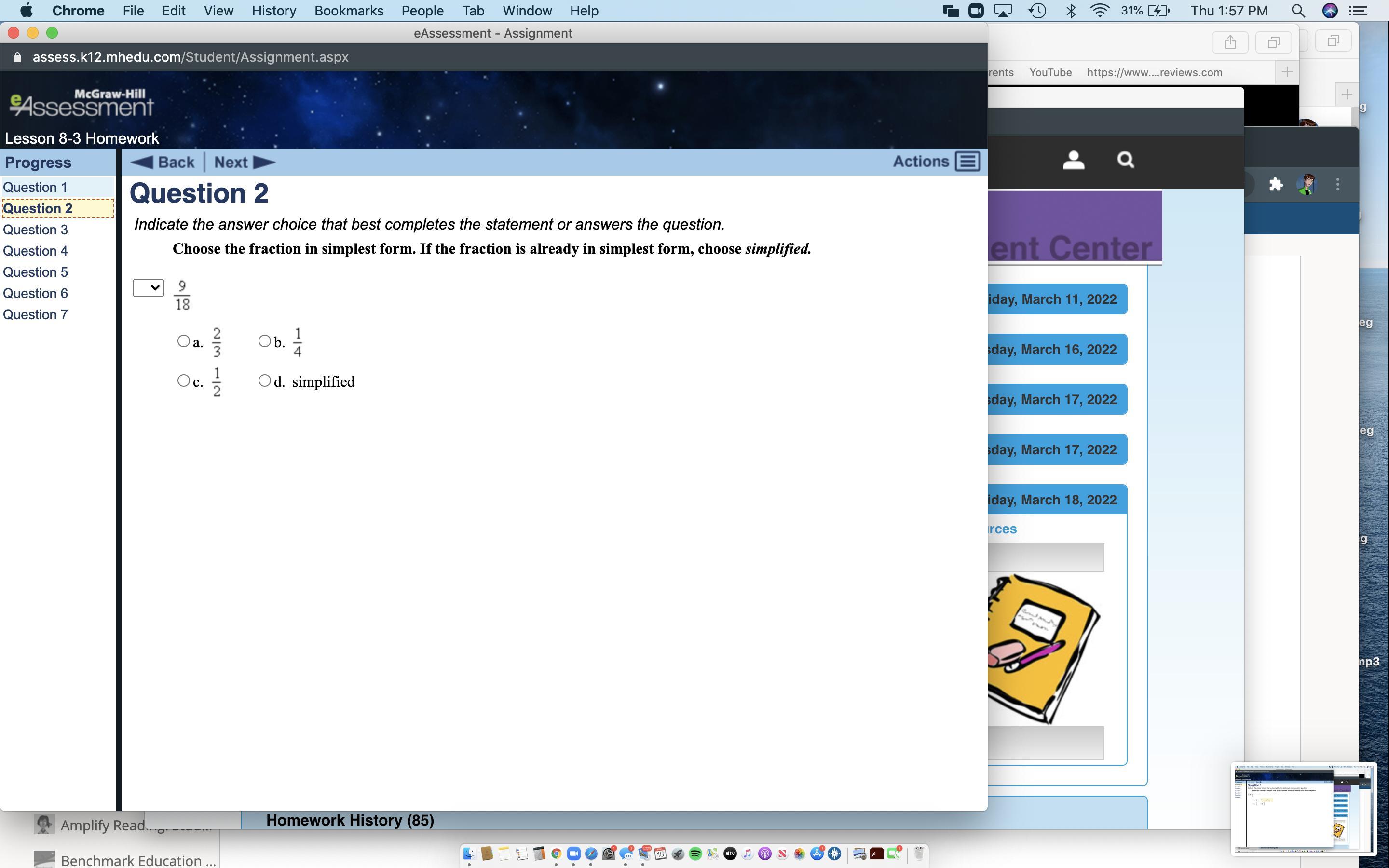Screen dimensions: 1389x868
Task: Go to Question 5 in Progress
Action: click(x=36, y=272)
